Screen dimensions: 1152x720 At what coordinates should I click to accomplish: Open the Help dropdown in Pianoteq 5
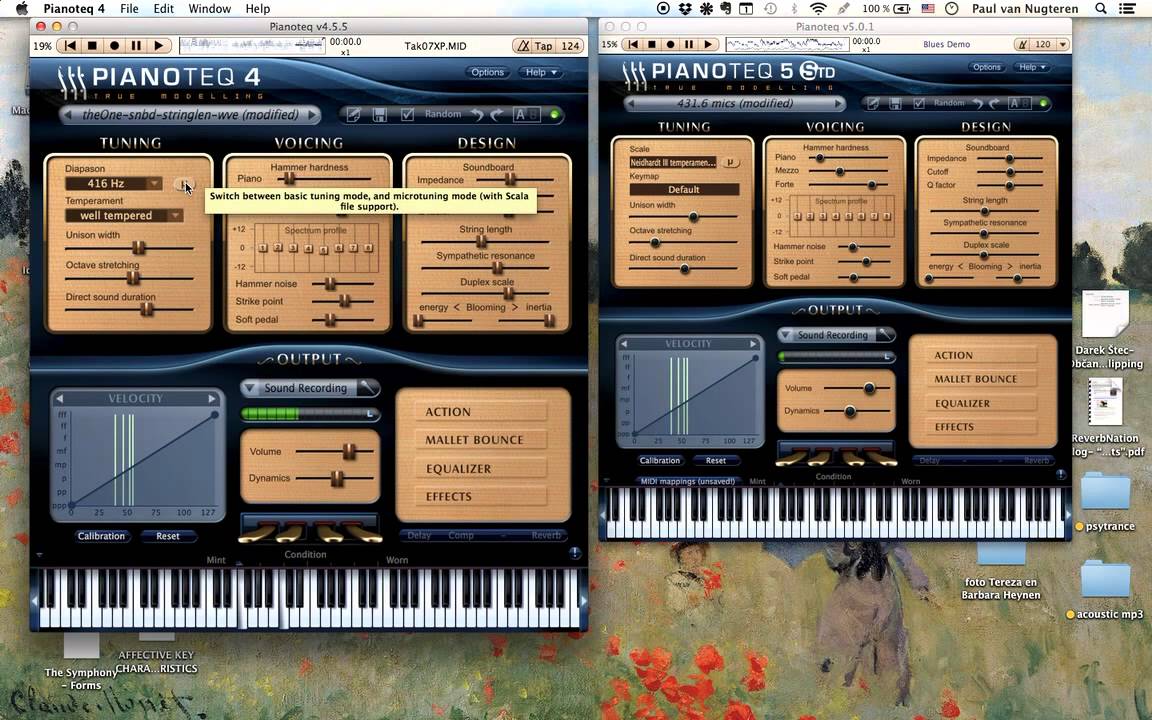click(x=1032, y=67)
